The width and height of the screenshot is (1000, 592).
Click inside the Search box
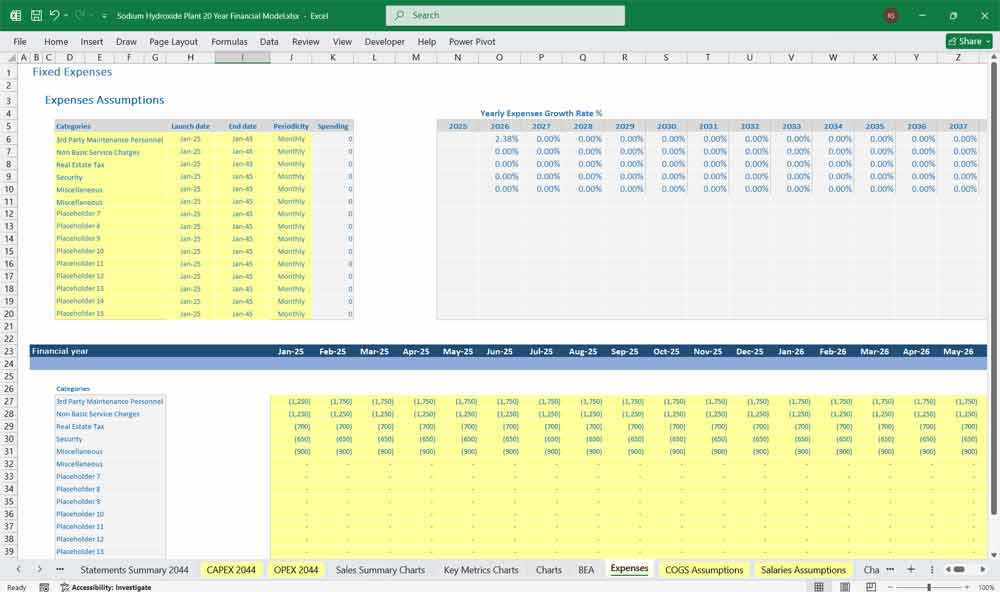coord(505,15)
